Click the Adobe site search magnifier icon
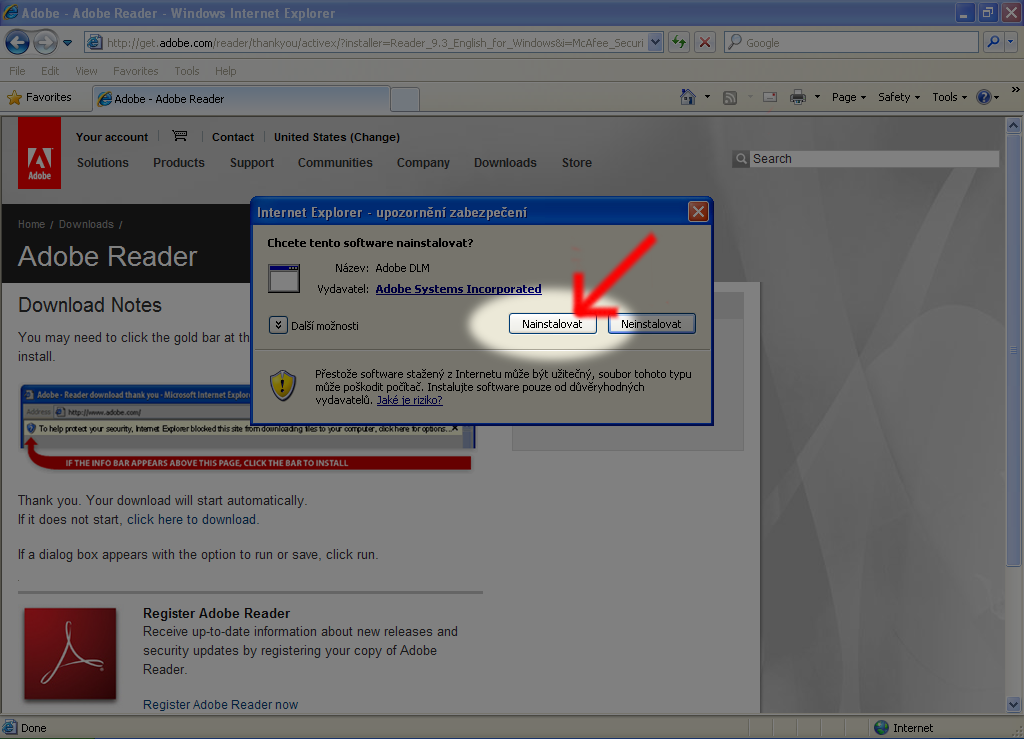 pyautogui.click(x=741, y=159)
